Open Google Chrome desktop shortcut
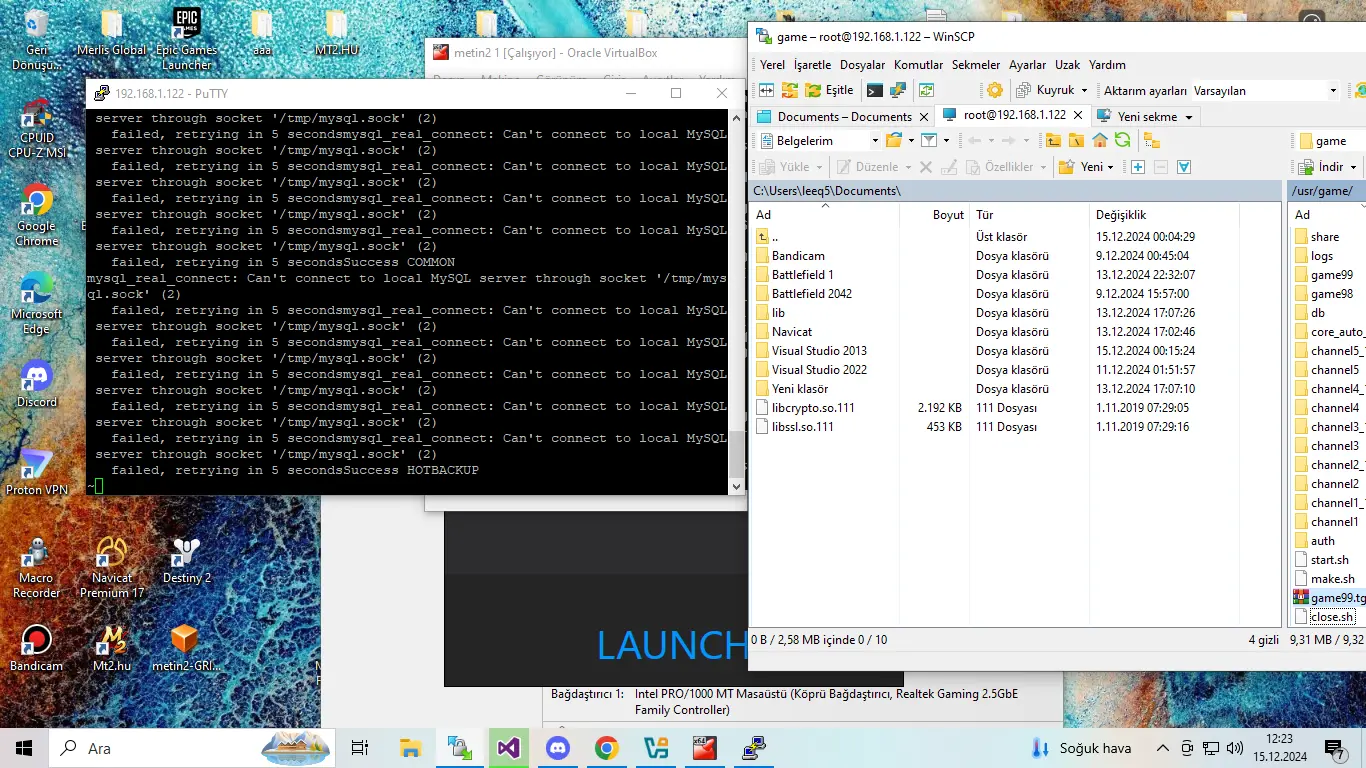 tap(36, 201)
